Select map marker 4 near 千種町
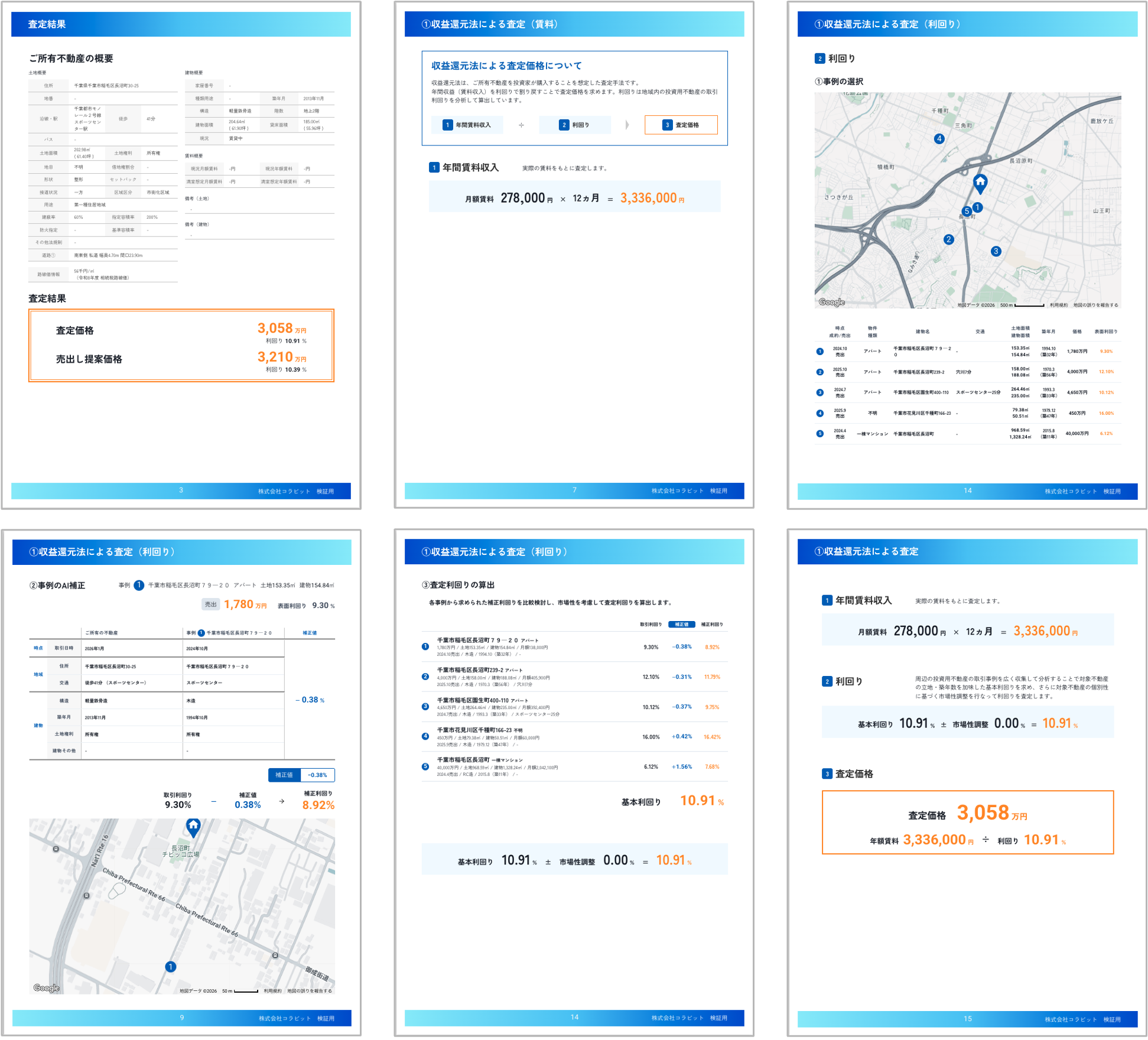This screenshot has width=1148, height=1040. pos(939,139)
